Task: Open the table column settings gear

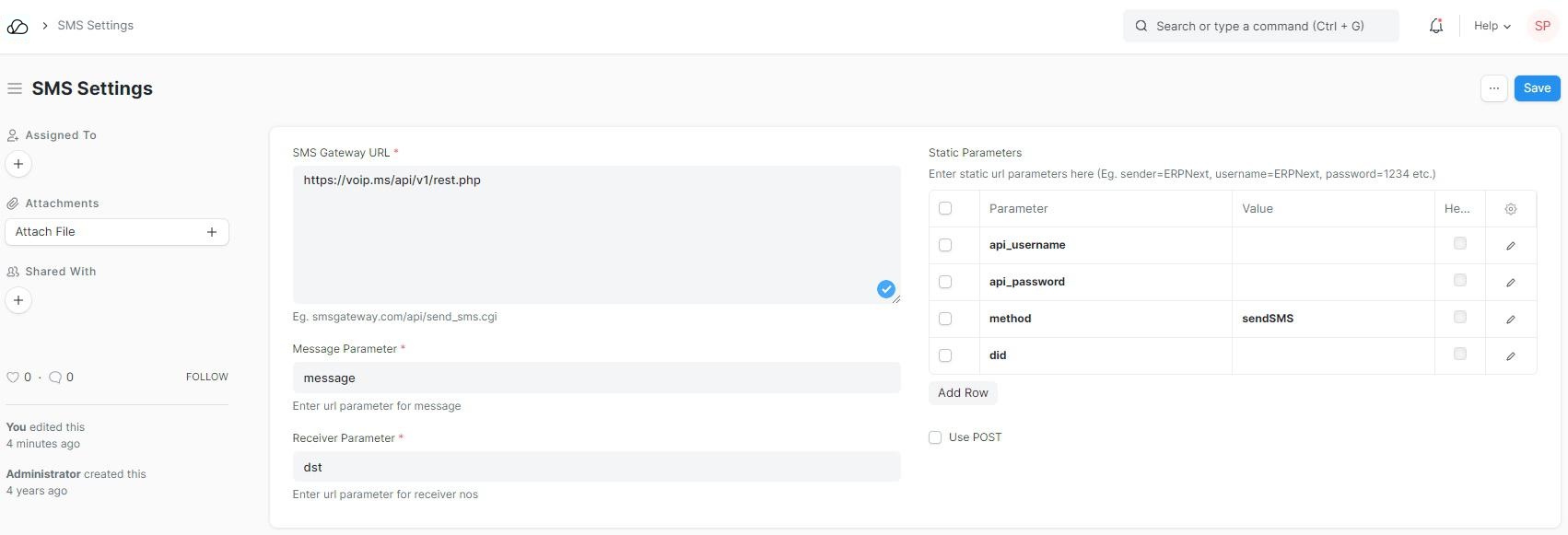Action: (1510, 209)
